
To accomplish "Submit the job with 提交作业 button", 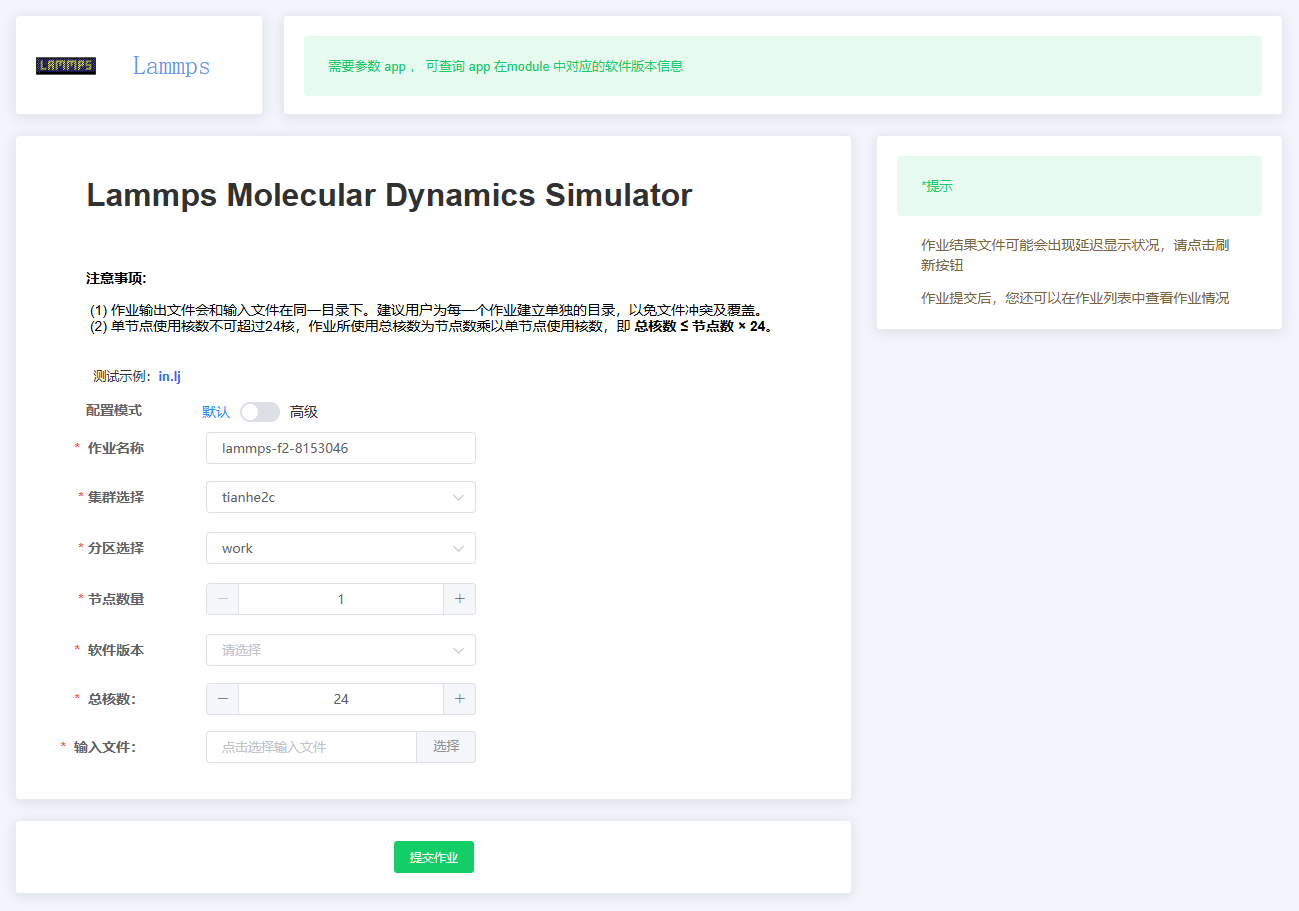I will coord(433,857).
